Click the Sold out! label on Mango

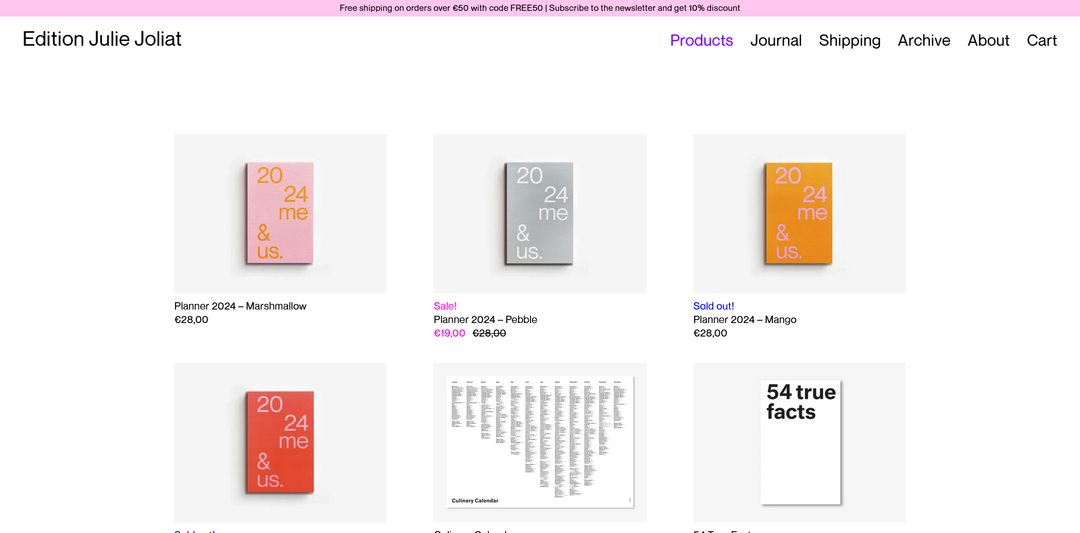click(713, 306)
